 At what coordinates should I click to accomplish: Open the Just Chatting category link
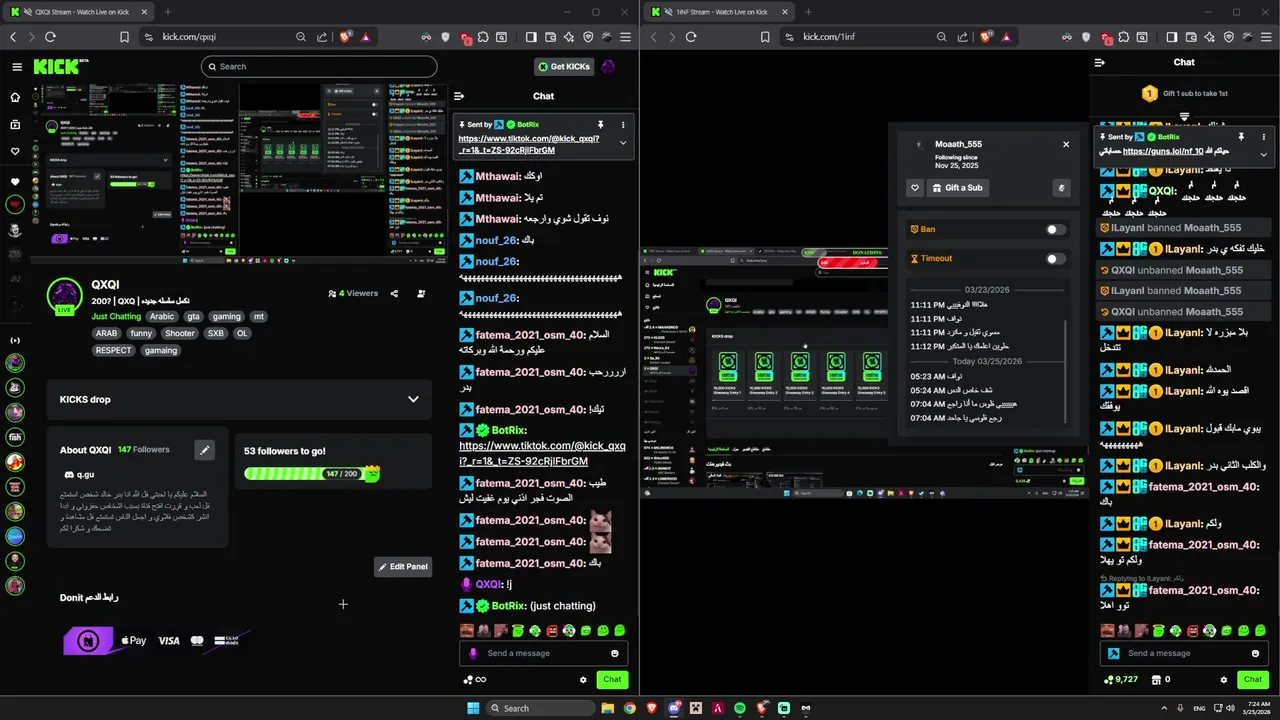point(116,316)
